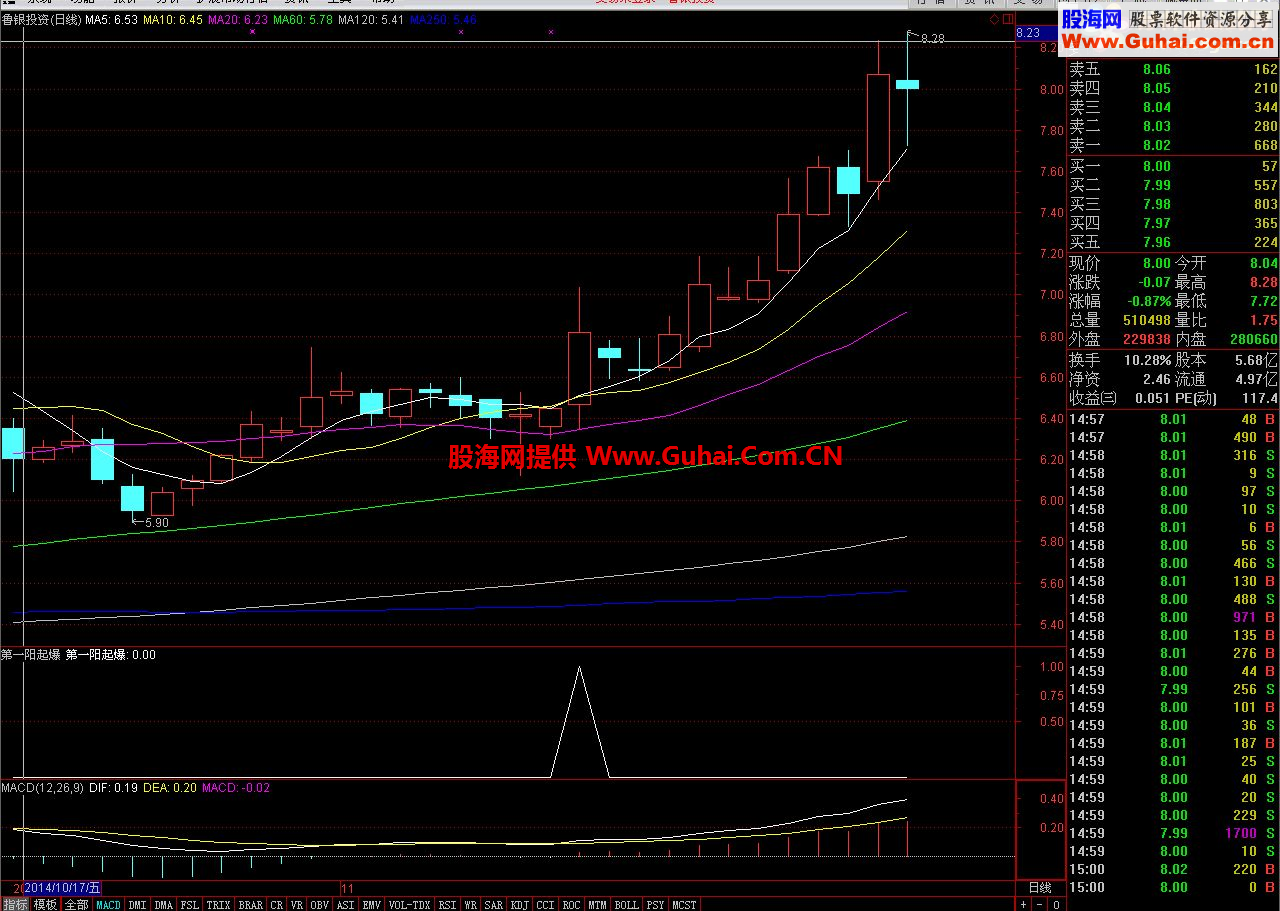This screenshot has height=911, width=1280.
Task: Click the 第一阳起爆 indicator title
Action: (x=31, y=655)
